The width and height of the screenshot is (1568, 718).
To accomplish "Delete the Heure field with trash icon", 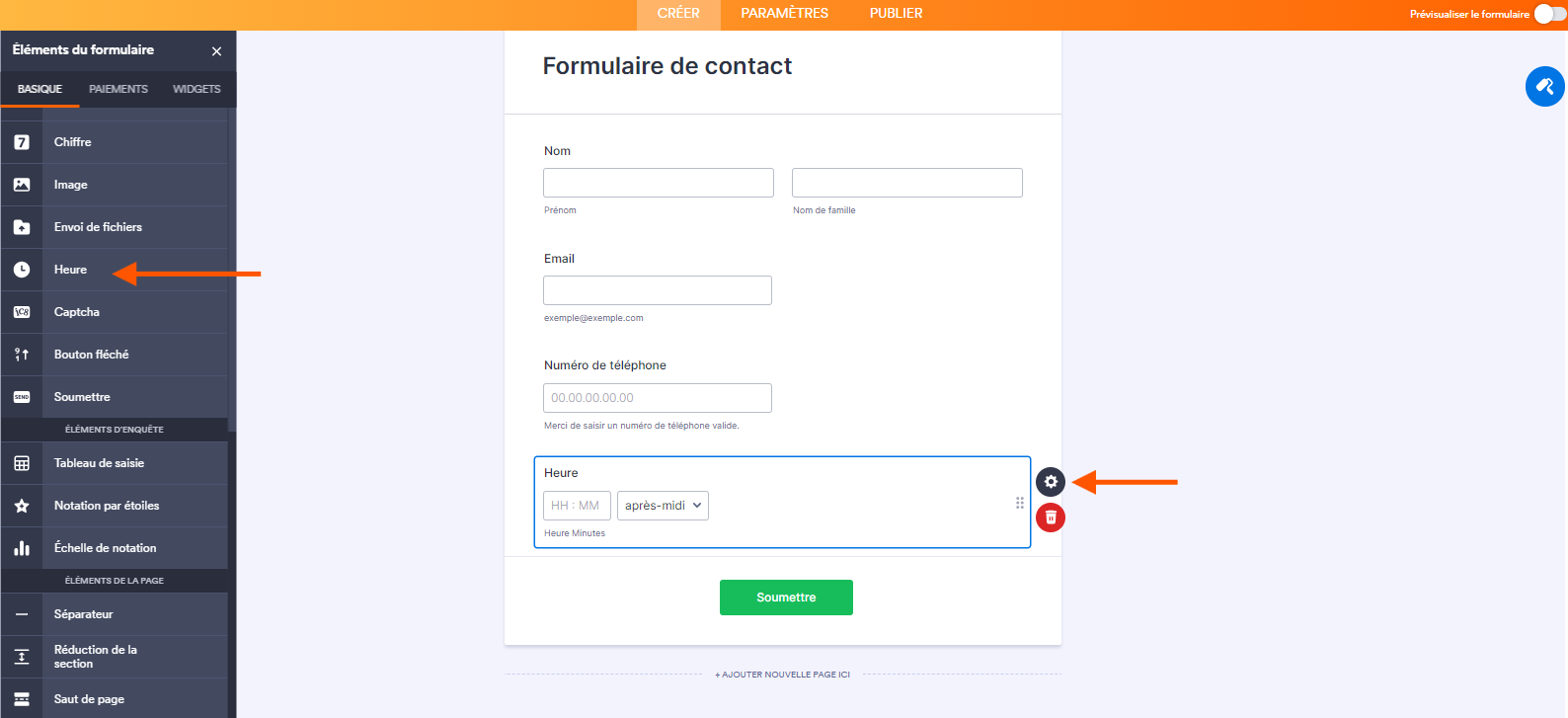I will pos(1051,518).
